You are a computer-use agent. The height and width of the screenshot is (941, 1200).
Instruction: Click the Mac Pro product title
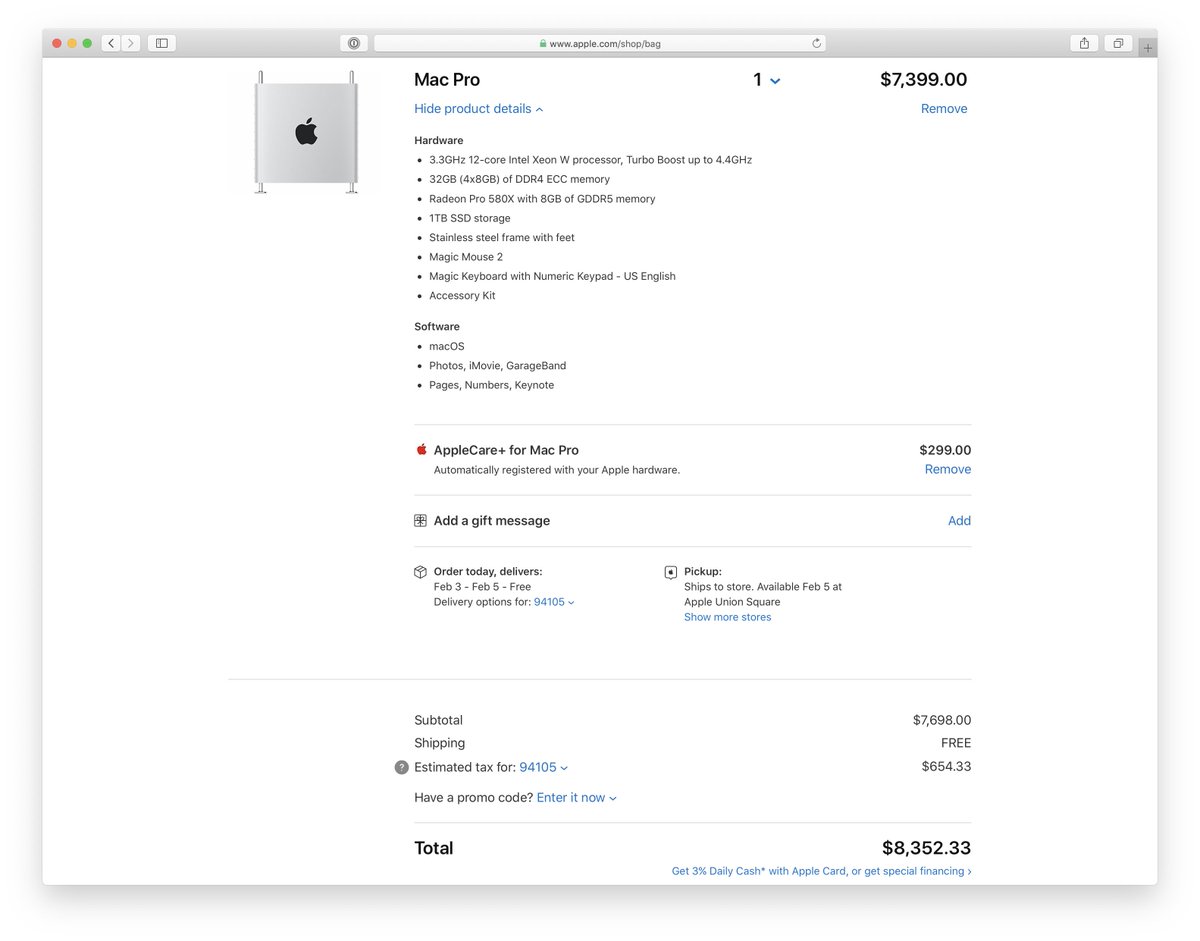[x=447, y=80]
